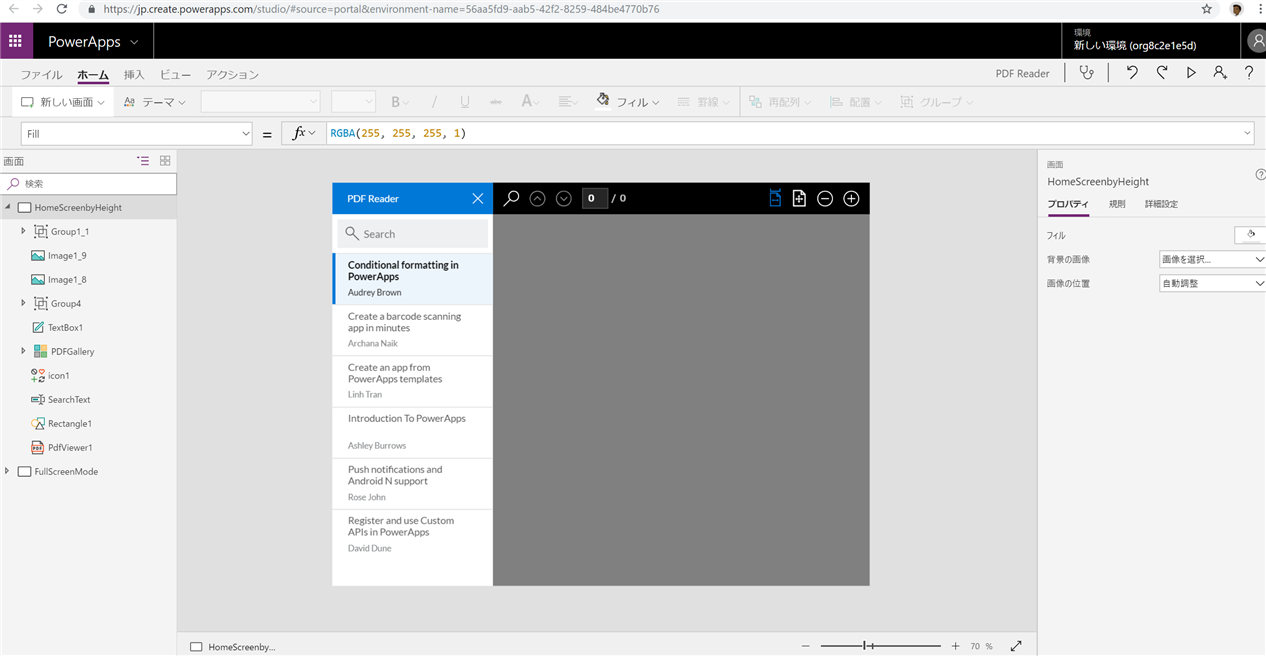This screenshot has height=656, width=1266.
Task: Zoom in using the PDF reader plus icon
Action: tap(851, 198)
